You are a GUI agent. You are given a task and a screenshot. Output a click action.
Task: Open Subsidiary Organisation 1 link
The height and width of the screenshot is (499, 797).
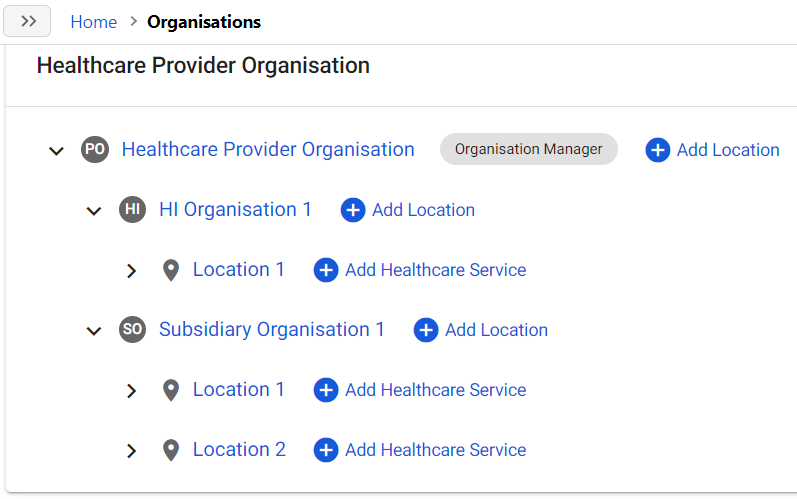click(271, 329)
